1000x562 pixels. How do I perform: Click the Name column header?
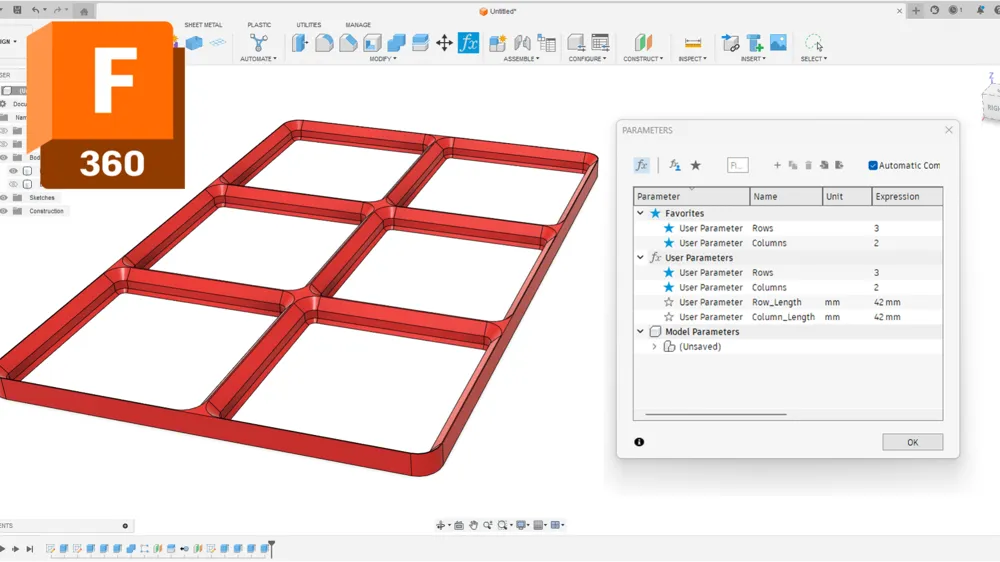point(786,196)
